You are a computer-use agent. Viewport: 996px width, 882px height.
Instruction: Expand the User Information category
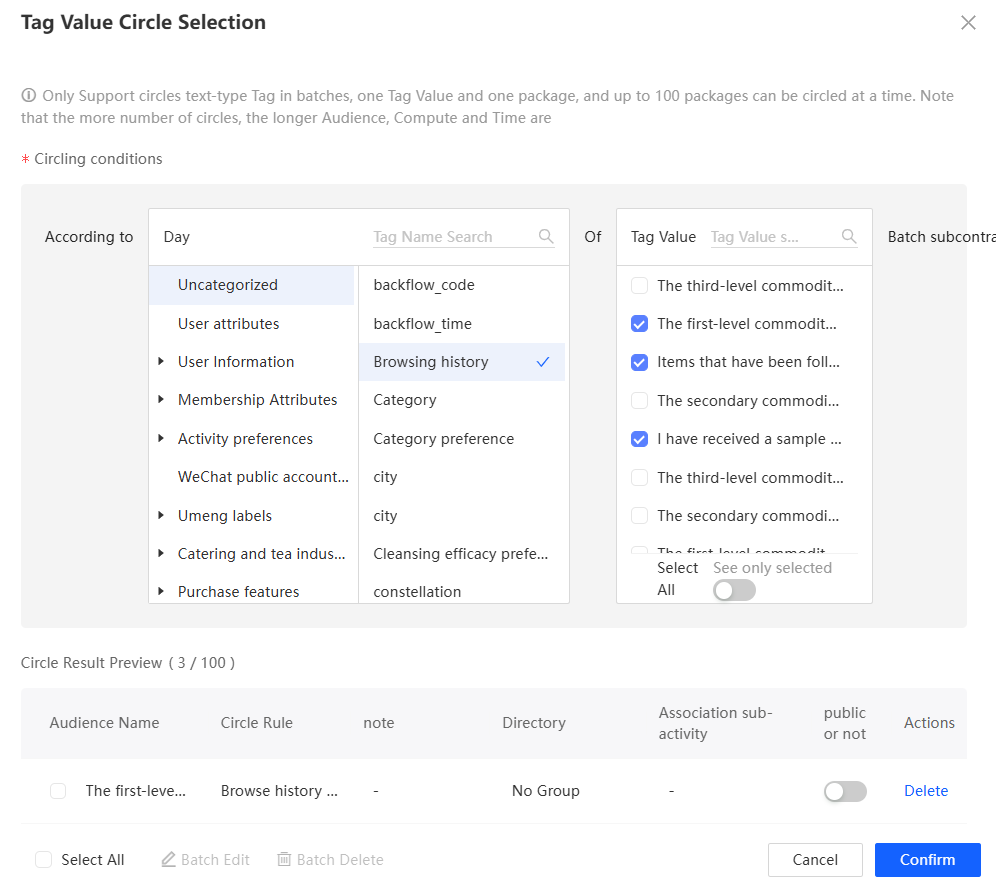click(x=161, y=362)
